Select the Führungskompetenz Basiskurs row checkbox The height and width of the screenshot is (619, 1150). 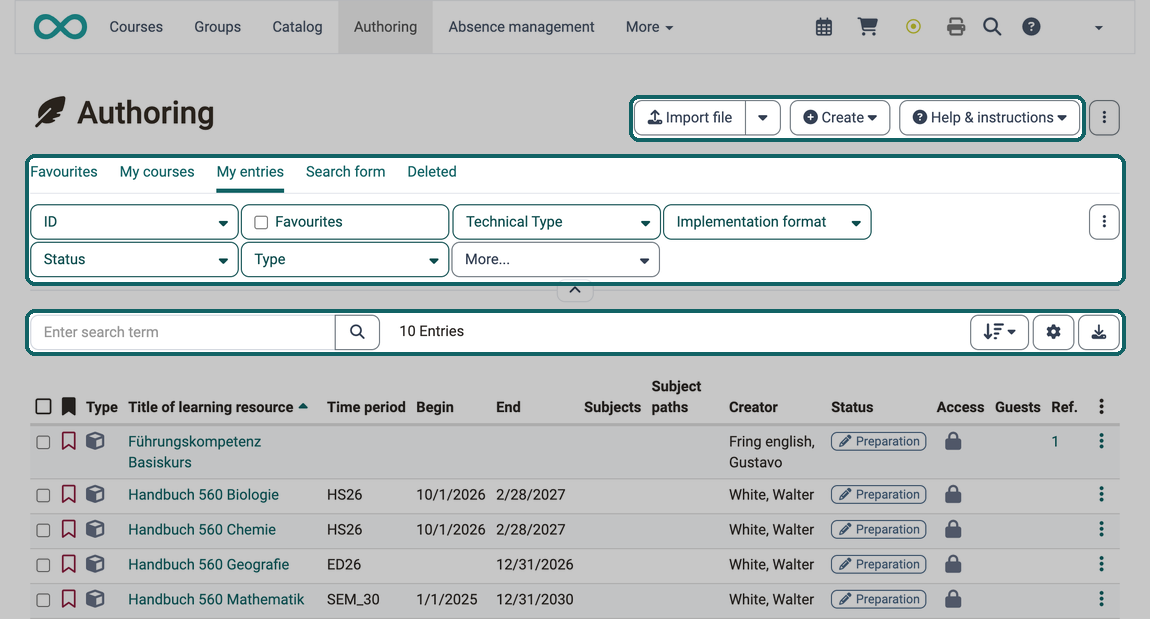pos(43,442)
